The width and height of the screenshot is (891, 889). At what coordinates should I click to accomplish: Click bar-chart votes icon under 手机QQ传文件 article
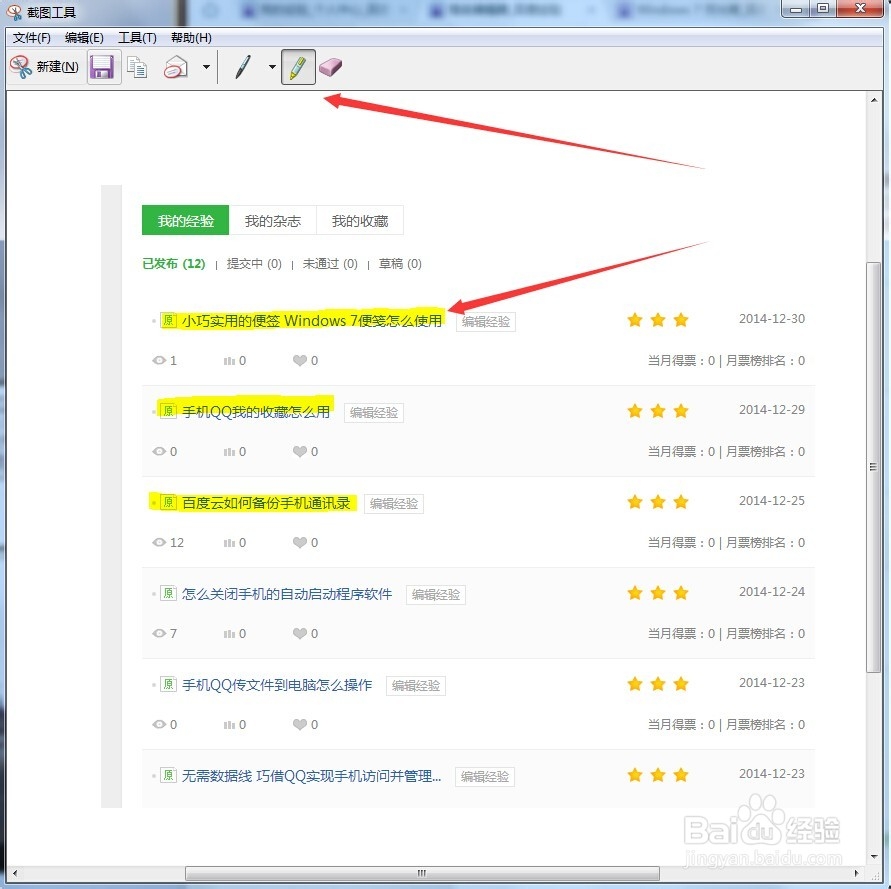click(x=229, y=725)
